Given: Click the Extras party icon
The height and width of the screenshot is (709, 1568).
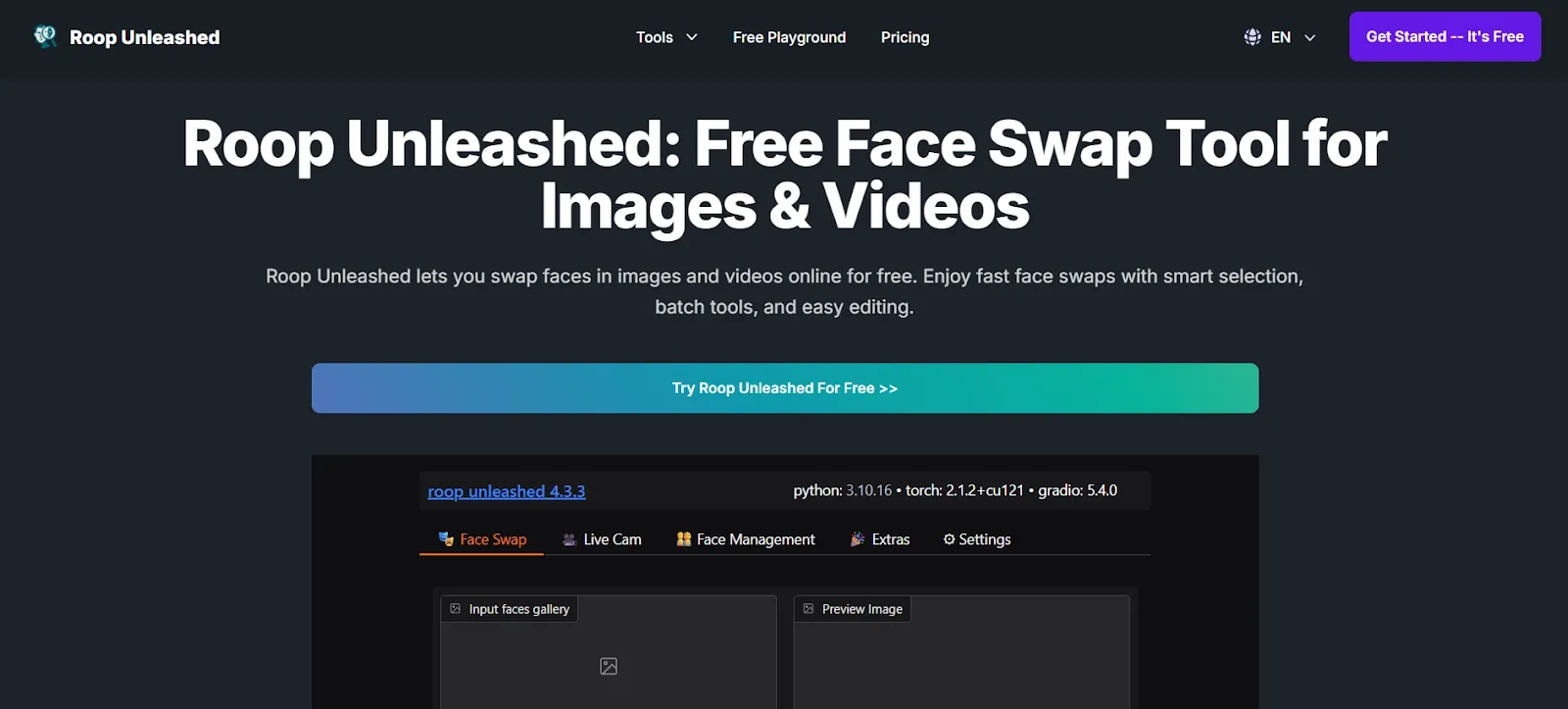Looking at the screenshot, I should [x=857, y=539].
